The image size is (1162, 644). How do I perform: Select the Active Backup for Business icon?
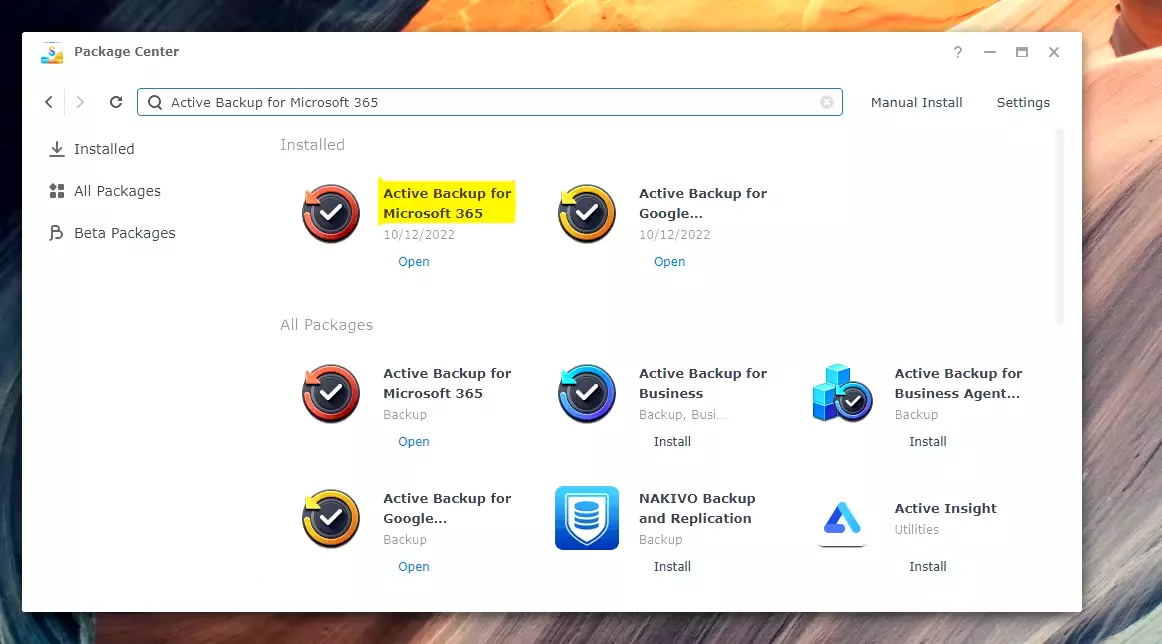click(586, 393)
